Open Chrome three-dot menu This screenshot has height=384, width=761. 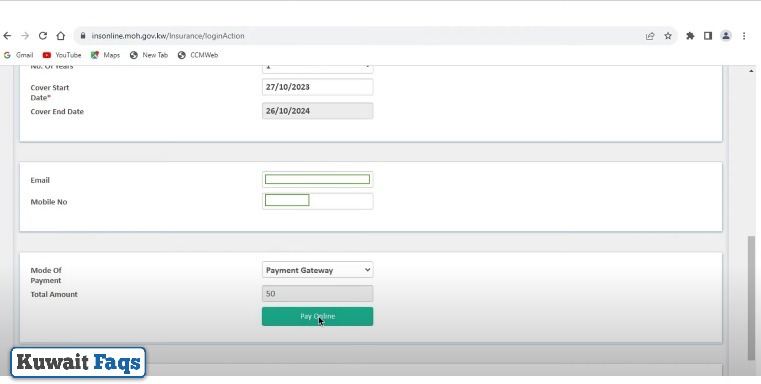(744, 36)
